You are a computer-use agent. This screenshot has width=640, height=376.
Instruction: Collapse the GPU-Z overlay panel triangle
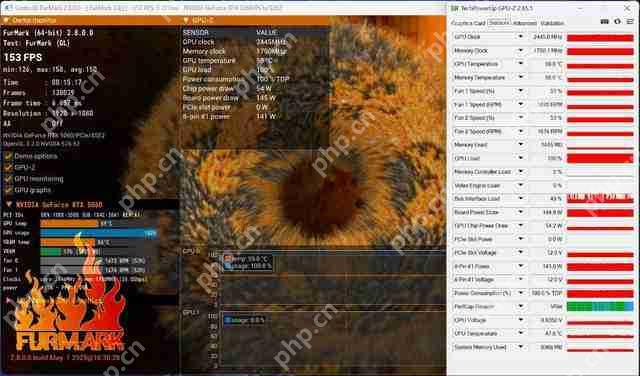click(186, 20)
